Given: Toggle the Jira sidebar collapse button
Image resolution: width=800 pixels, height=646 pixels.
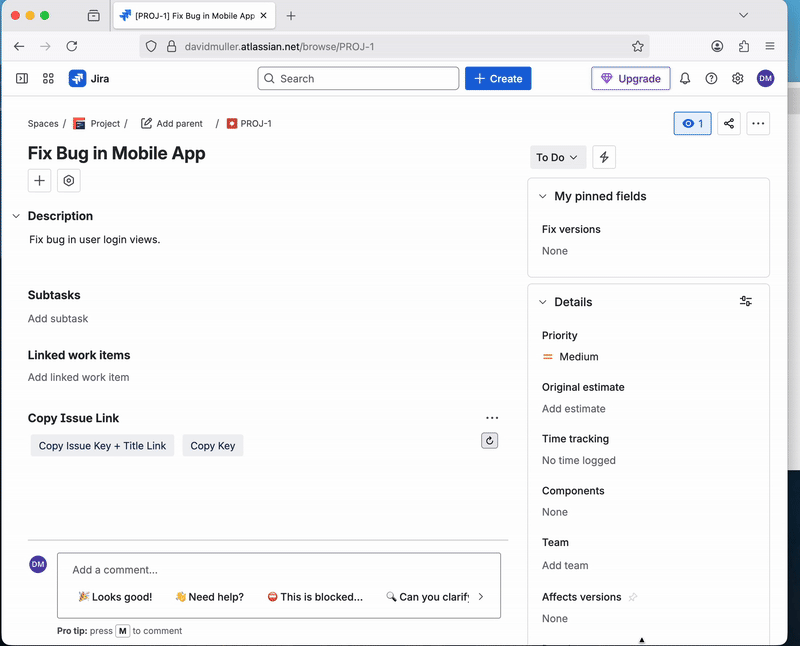Looking at the screenshot, I should pos(22,79).
